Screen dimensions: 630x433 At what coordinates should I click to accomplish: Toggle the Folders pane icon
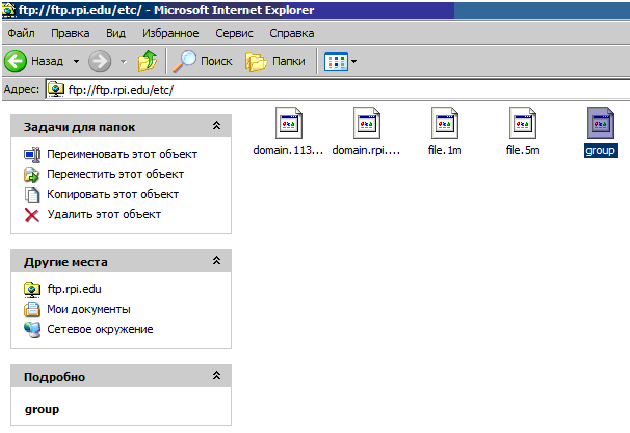point(256,61)
